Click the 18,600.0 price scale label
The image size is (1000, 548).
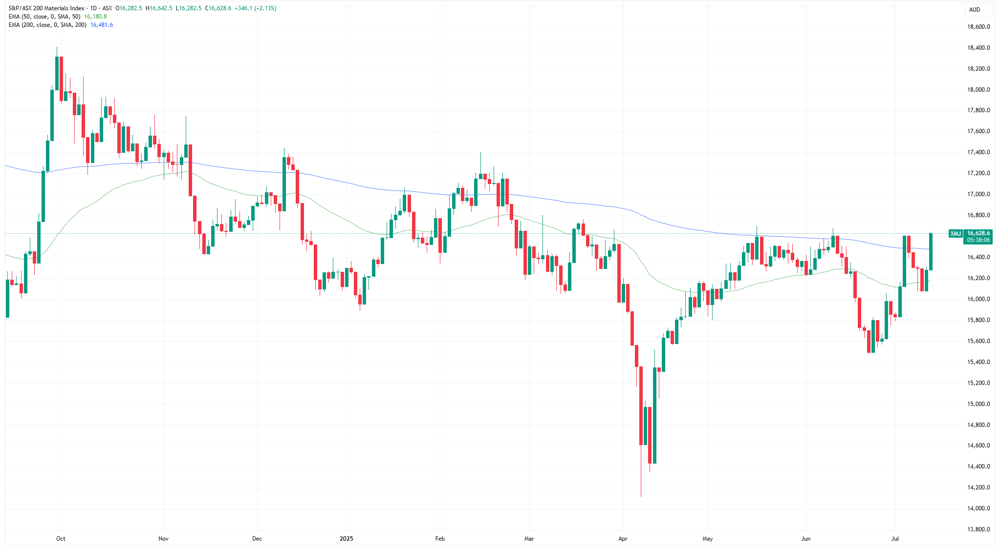click(978, 27)
